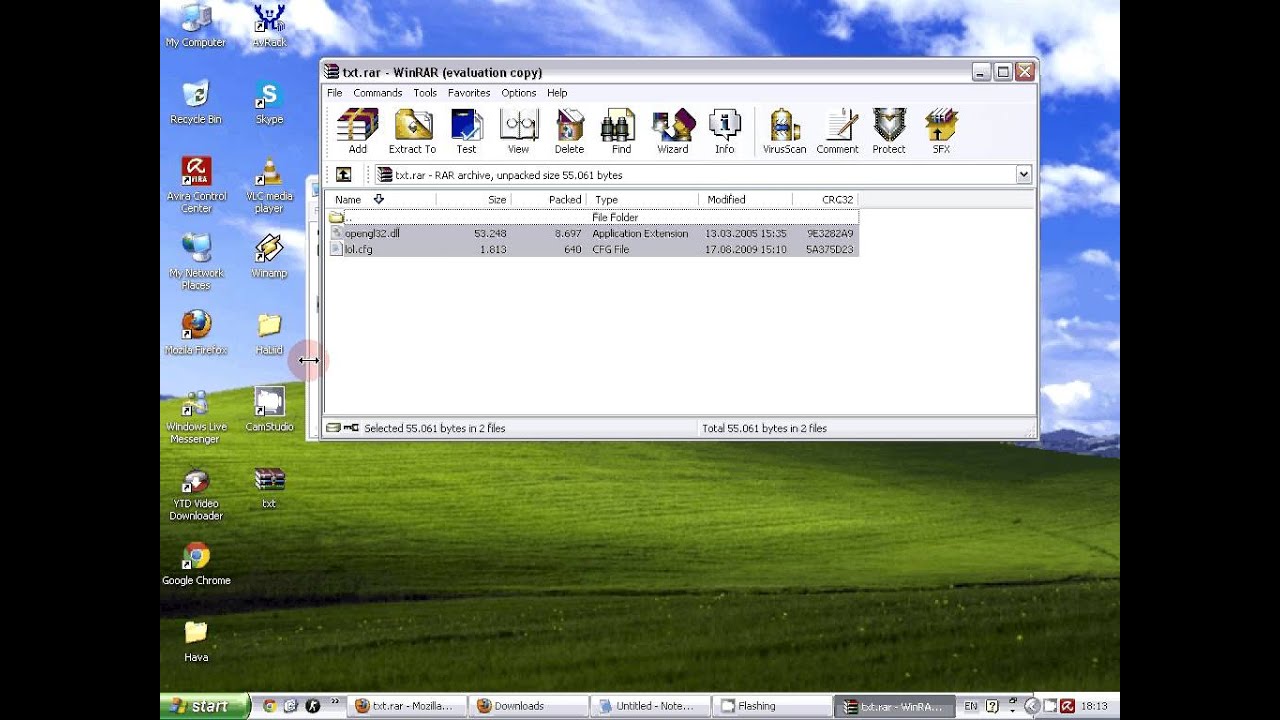Open the Tools menu
1280x720 pixels.
[425, 93]
